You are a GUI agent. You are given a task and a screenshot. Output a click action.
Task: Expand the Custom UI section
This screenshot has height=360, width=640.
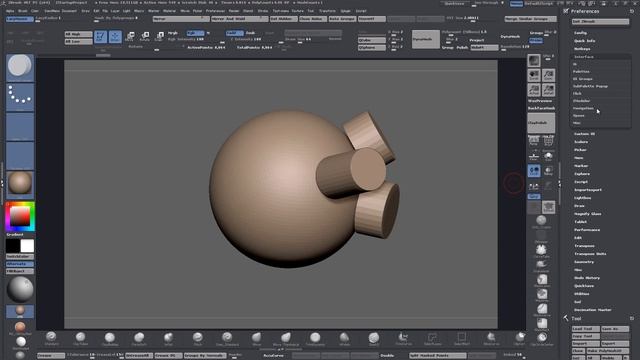click(584, 134)
